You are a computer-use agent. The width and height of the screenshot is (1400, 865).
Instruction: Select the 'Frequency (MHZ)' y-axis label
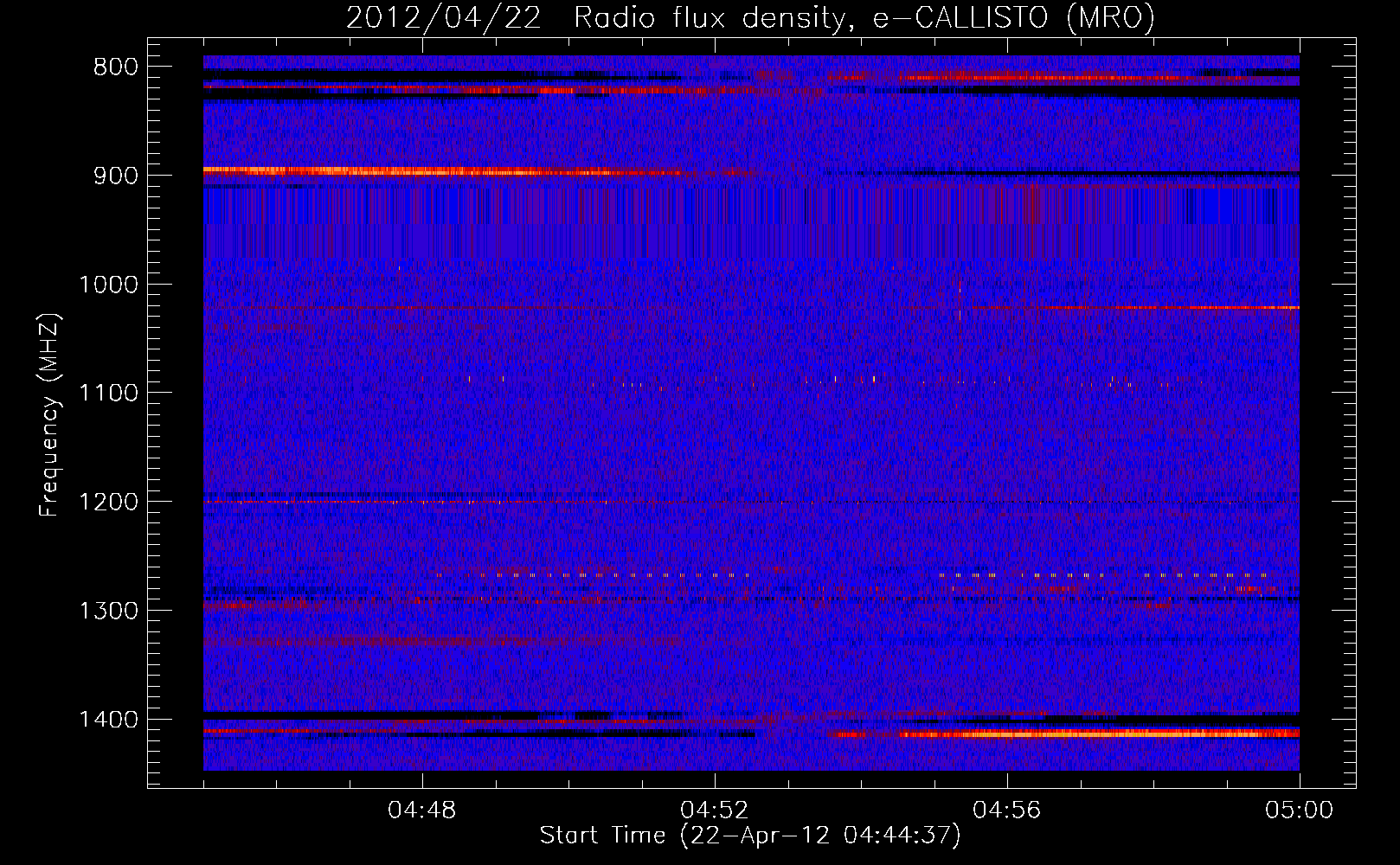[50, 414]
